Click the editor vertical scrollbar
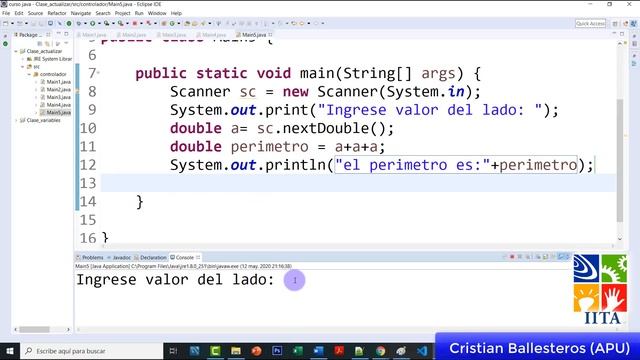 [620, 159]
